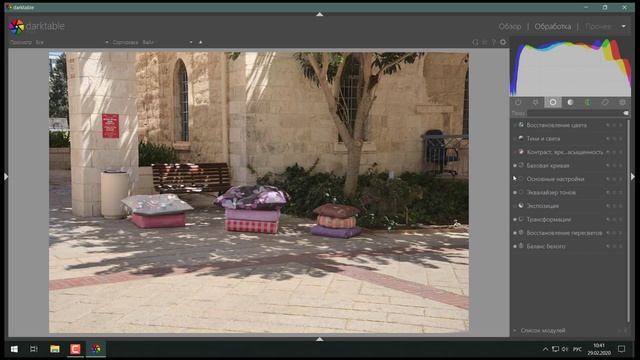Reset parameters icon for 'Баланс белого' module
The height and width of the screenshot is (360, 640).
pos(614,247)
